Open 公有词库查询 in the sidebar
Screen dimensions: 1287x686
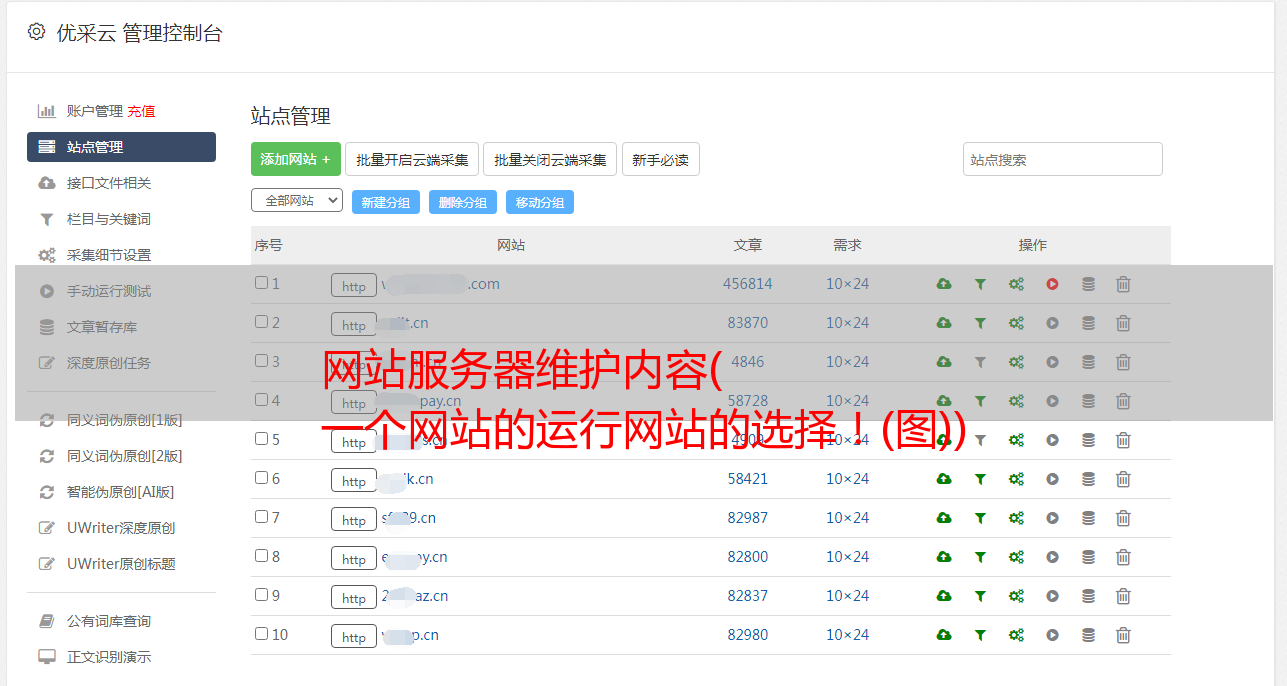point(109,621)
